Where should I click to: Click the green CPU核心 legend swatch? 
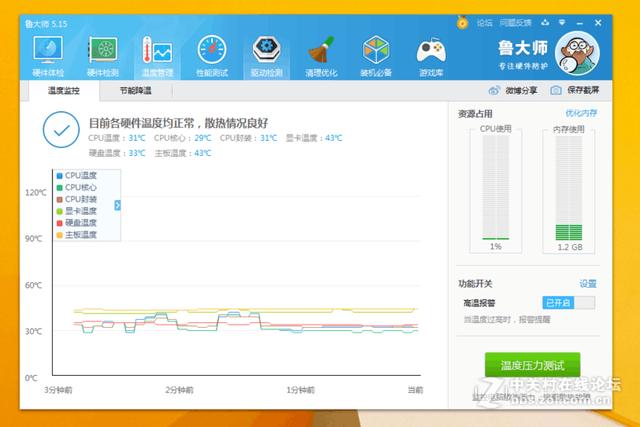click(60, 187)
